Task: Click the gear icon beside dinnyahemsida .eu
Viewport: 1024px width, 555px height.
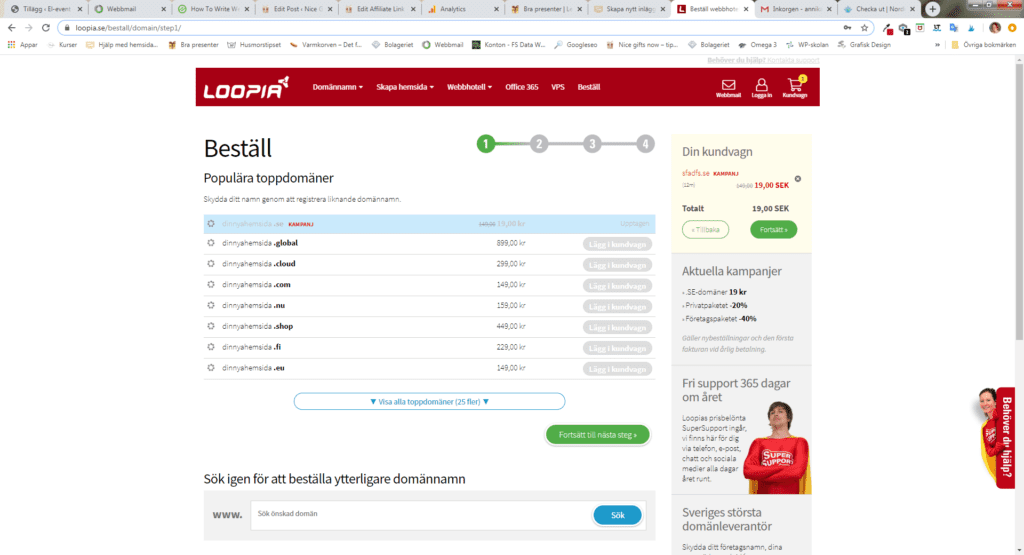Action: click(x=211, y=368)
